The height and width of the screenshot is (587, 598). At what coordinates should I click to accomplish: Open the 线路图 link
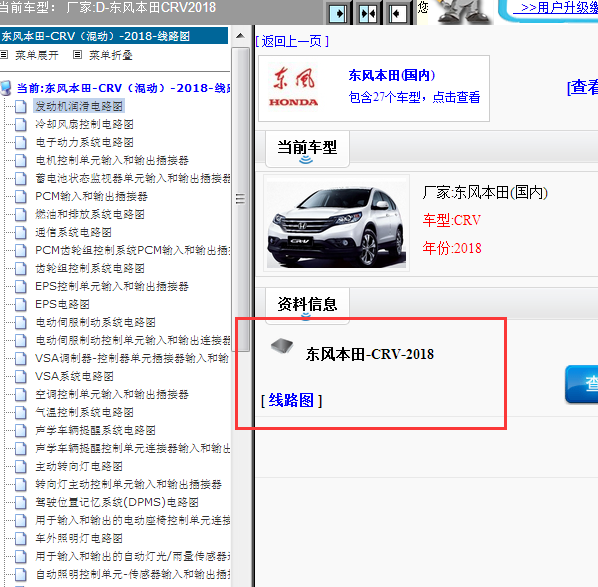[x=291, y=400]
